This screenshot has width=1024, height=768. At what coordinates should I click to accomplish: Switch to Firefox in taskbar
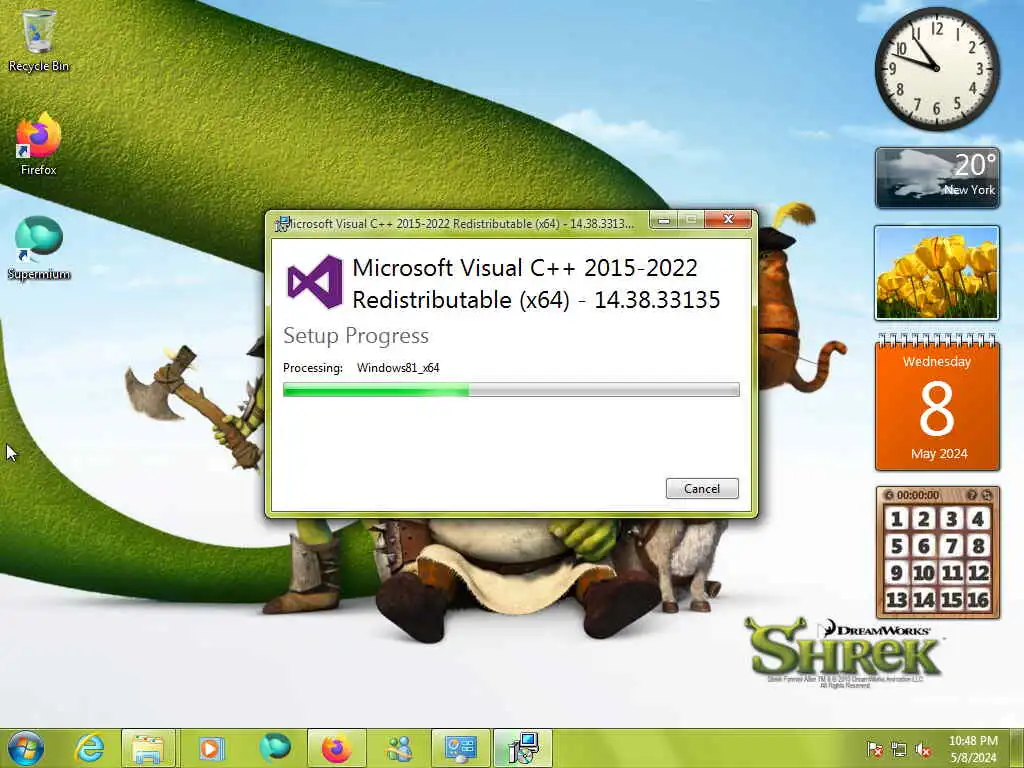336,748
